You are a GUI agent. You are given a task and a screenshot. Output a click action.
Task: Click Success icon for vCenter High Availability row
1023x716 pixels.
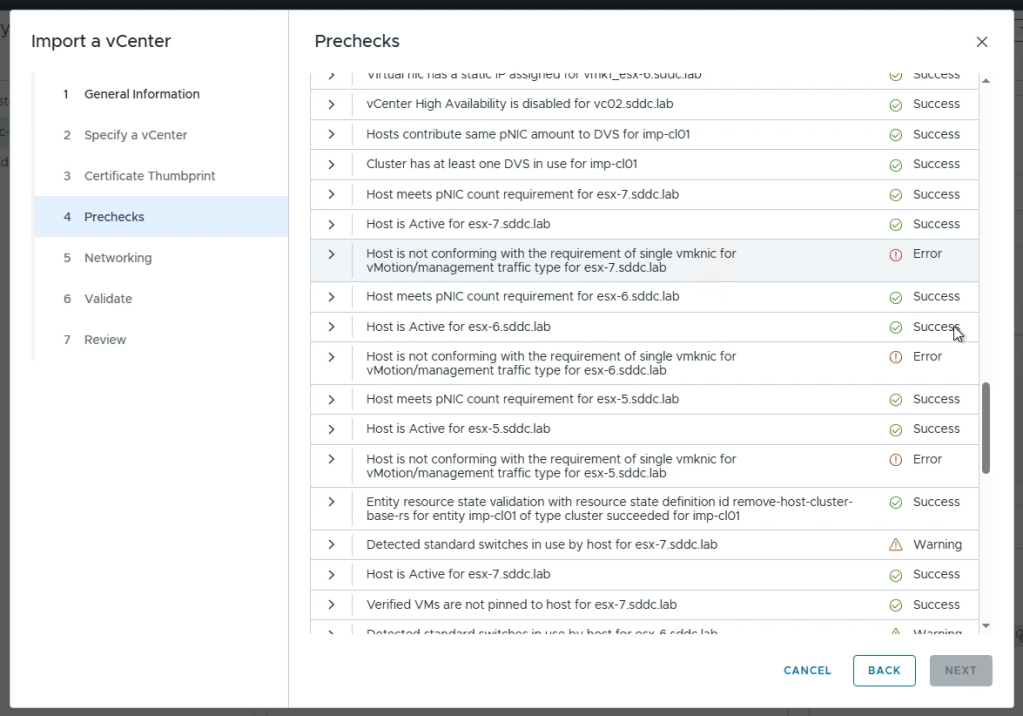(x=895, y=105)
